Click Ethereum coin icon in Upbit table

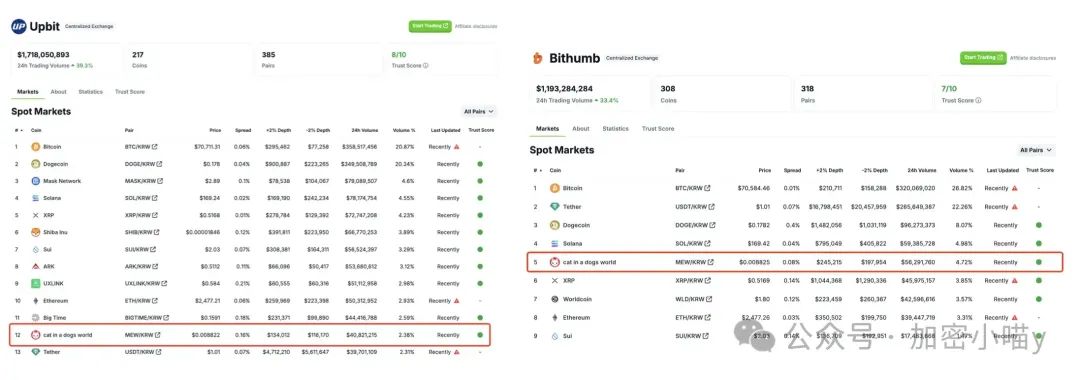pos(36,301)
